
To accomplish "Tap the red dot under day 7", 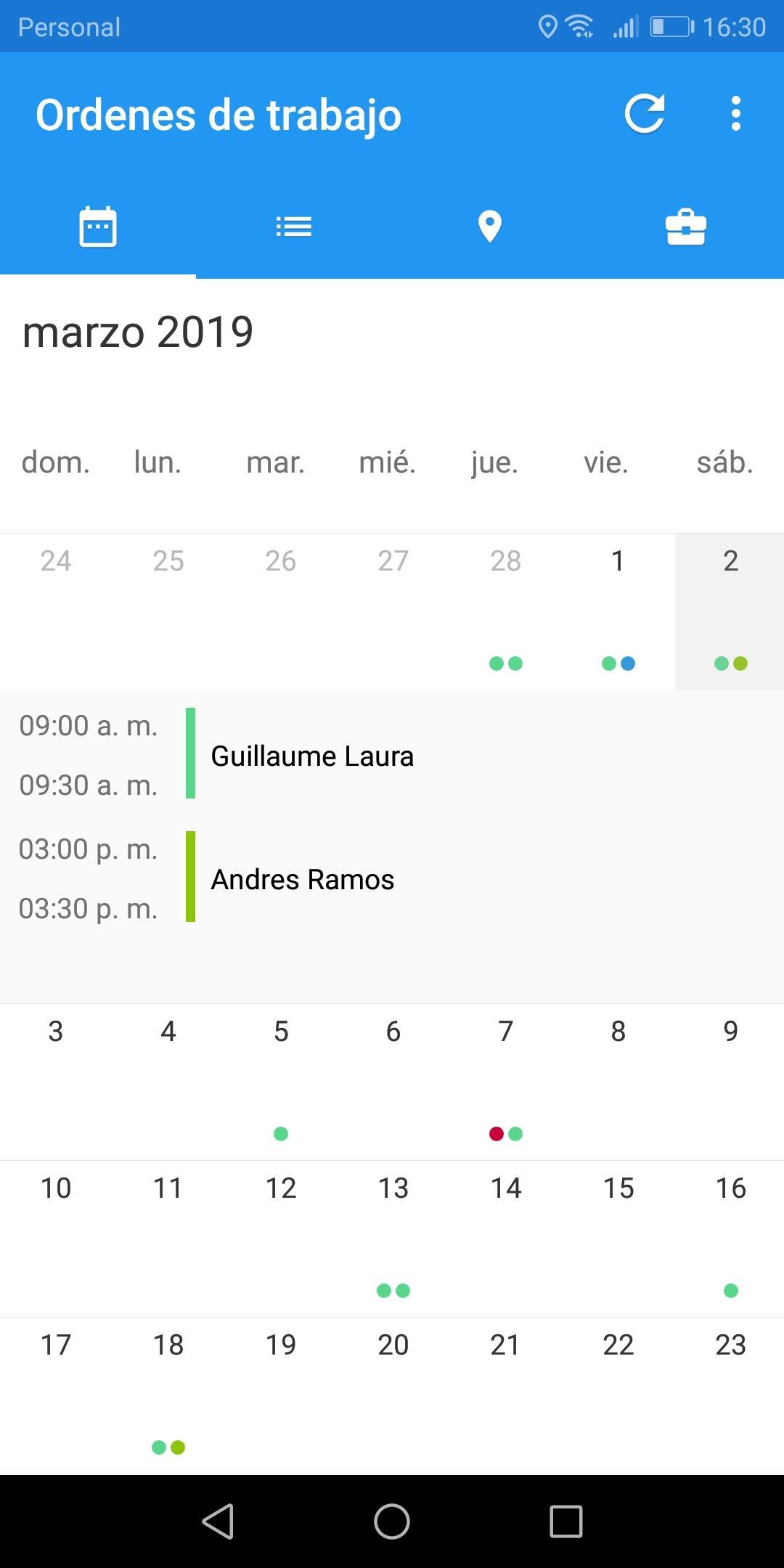I will pos(497,1134).
